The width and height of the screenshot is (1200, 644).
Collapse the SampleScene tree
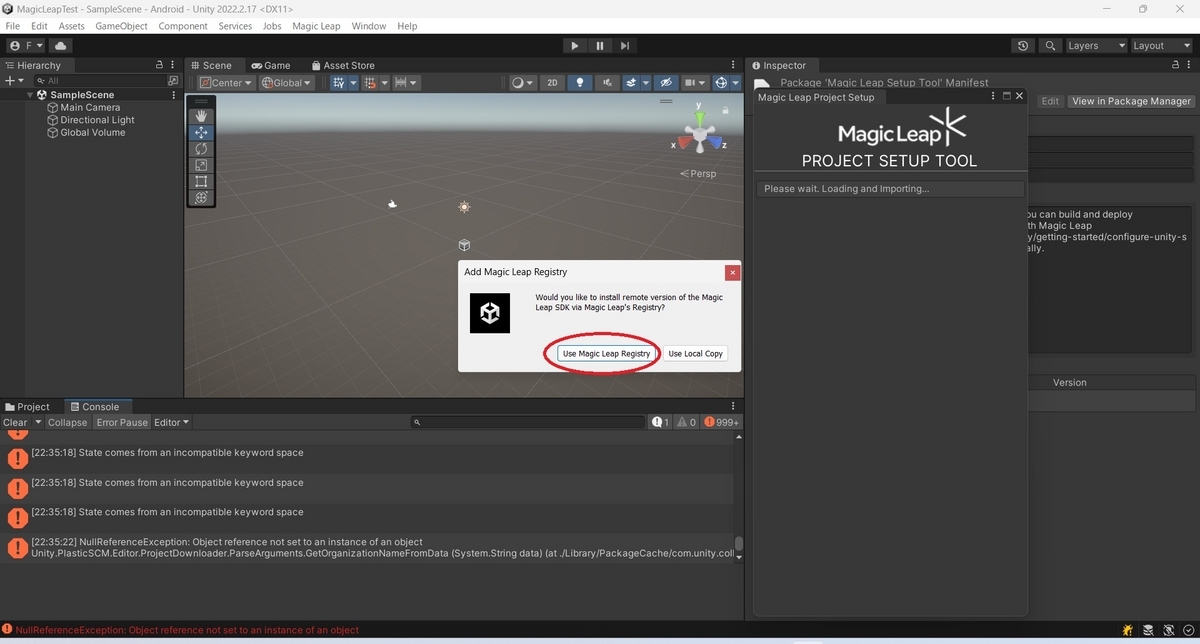31,95
